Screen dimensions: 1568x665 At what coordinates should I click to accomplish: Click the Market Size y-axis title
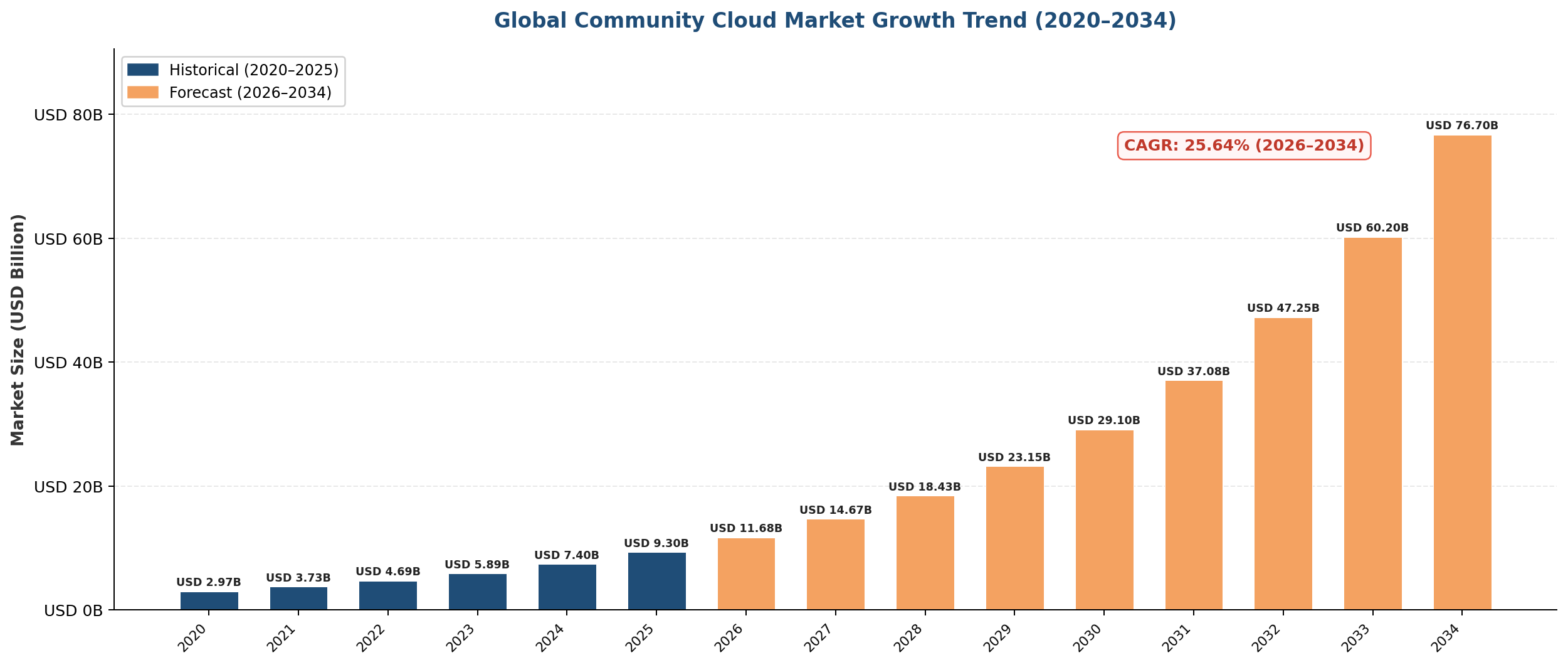pos(18,330)
